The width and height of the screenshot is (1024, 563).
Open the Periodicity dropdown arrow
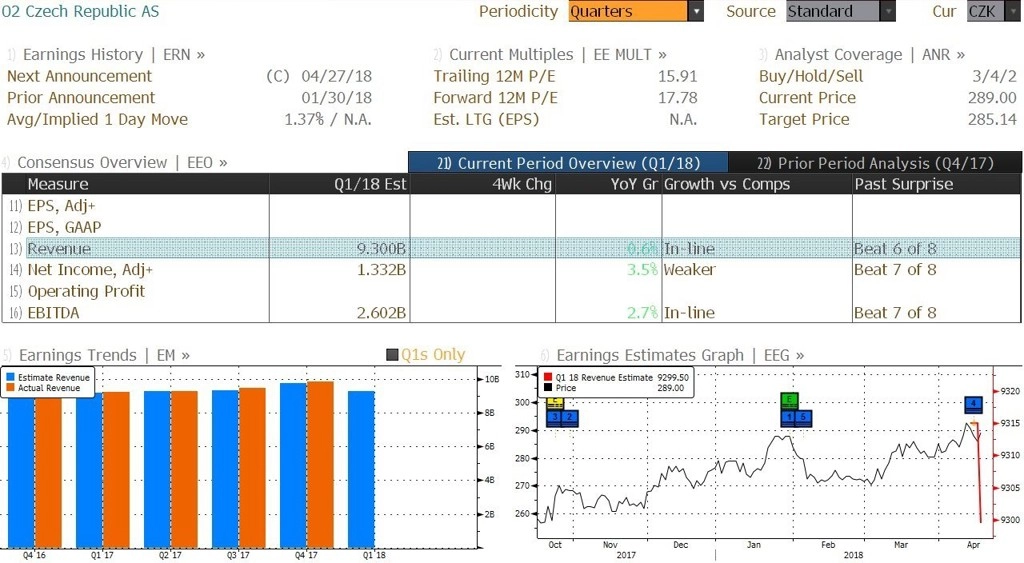tap(696, 11)
